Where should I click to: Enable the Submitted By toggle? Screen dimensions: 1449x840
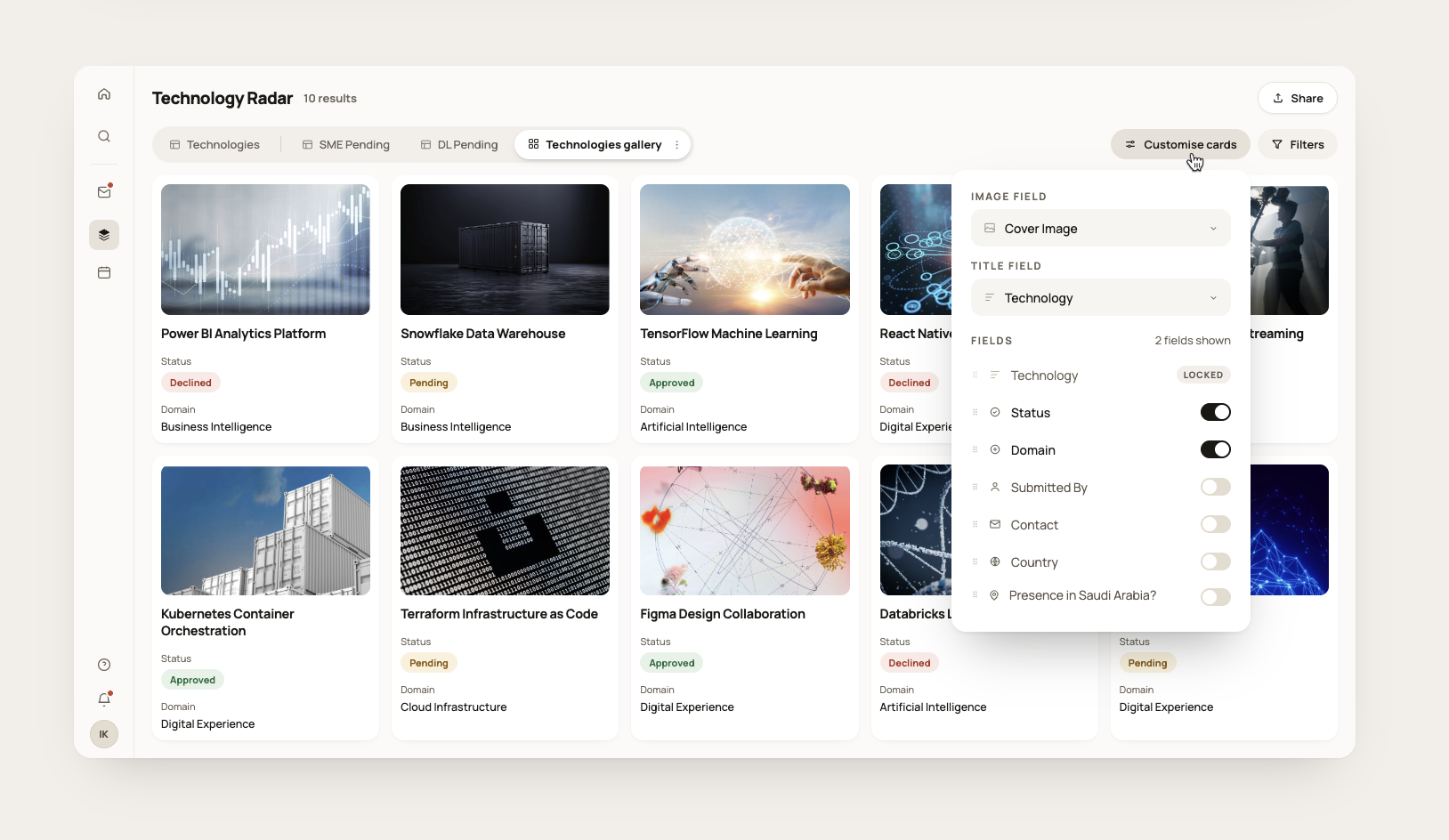tap(1215, 487)
